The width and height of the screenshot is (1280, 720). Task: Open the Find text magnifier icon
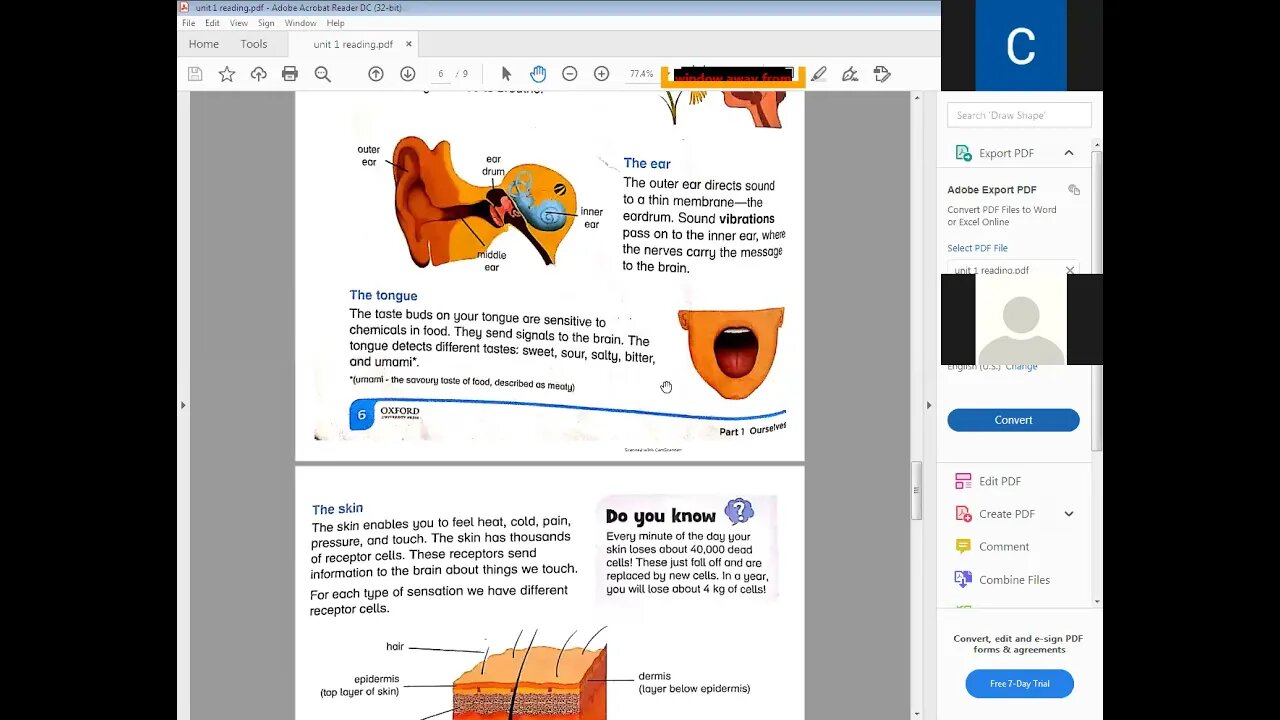pyautogui.click(x=322, y=74)
